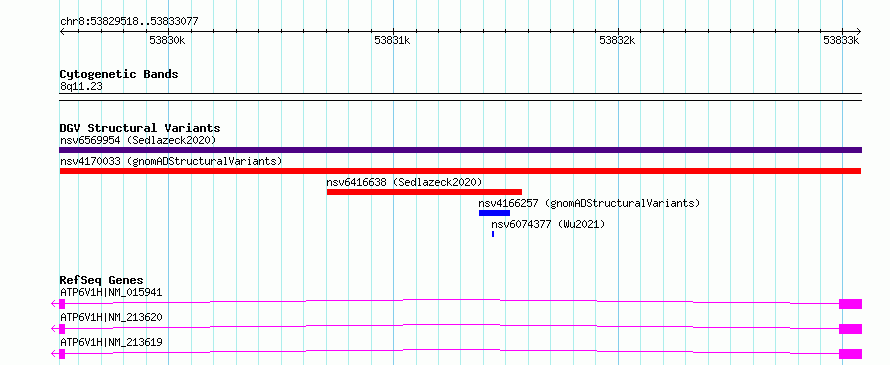Viewport: 890px width, 365px height.
Task: Open variant label nsv6569954 (Sedlazeck2020)
Action: tap(138, 140)
